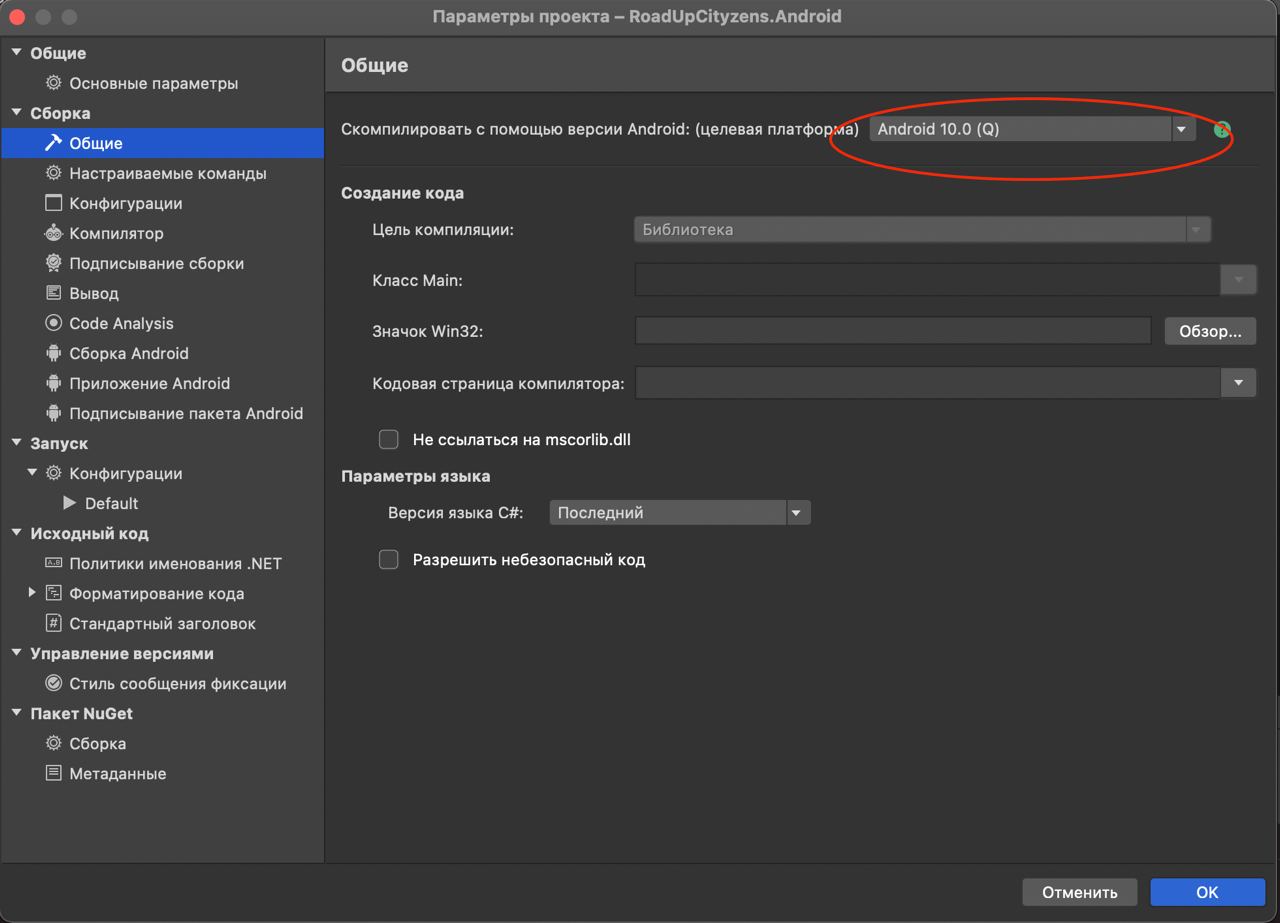
Task: Click the Android icon next to Сборка Android
Action: [54, 353]
